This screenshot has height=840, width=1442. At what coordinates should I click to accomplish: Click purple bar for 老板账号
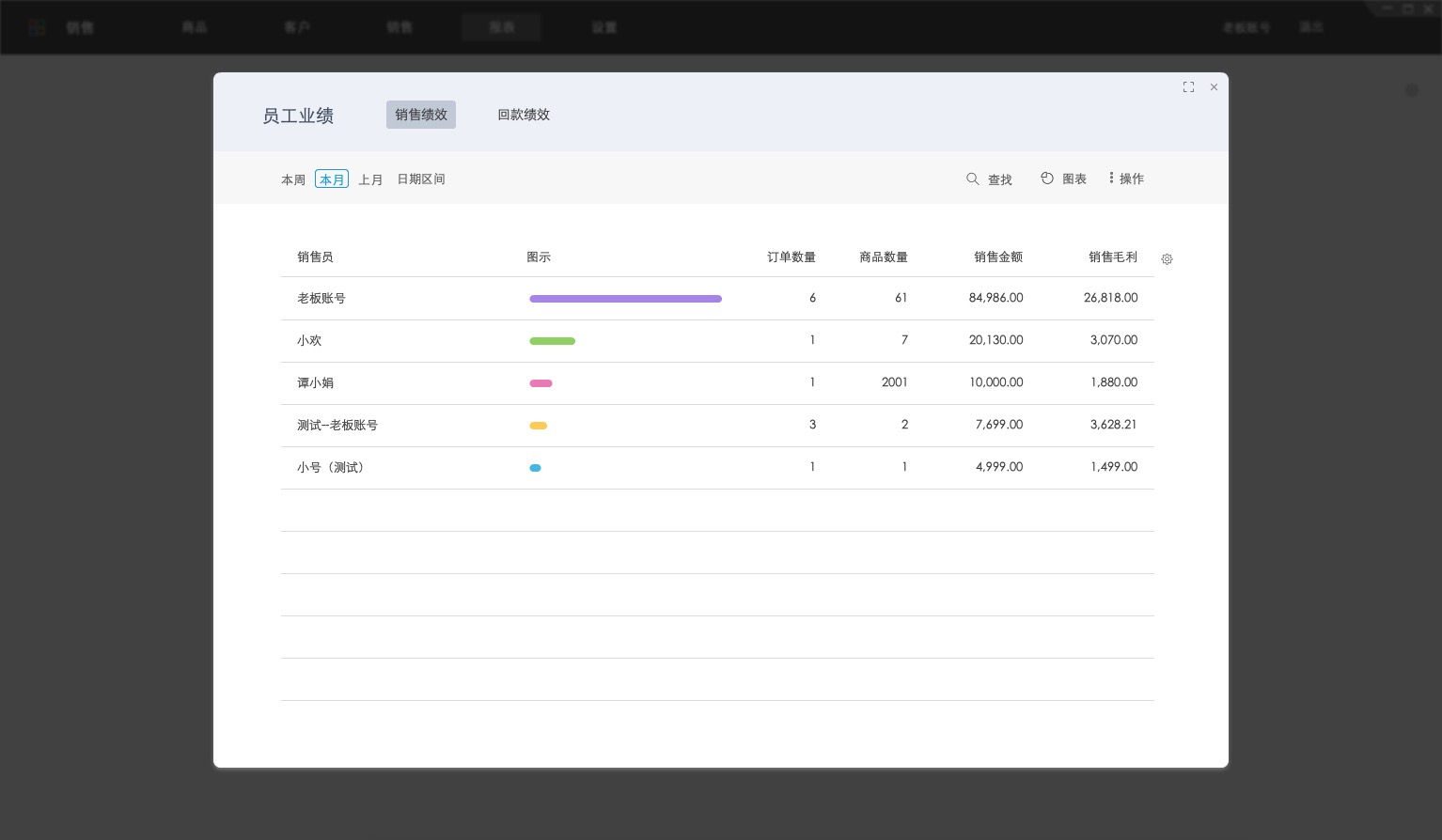625,299
